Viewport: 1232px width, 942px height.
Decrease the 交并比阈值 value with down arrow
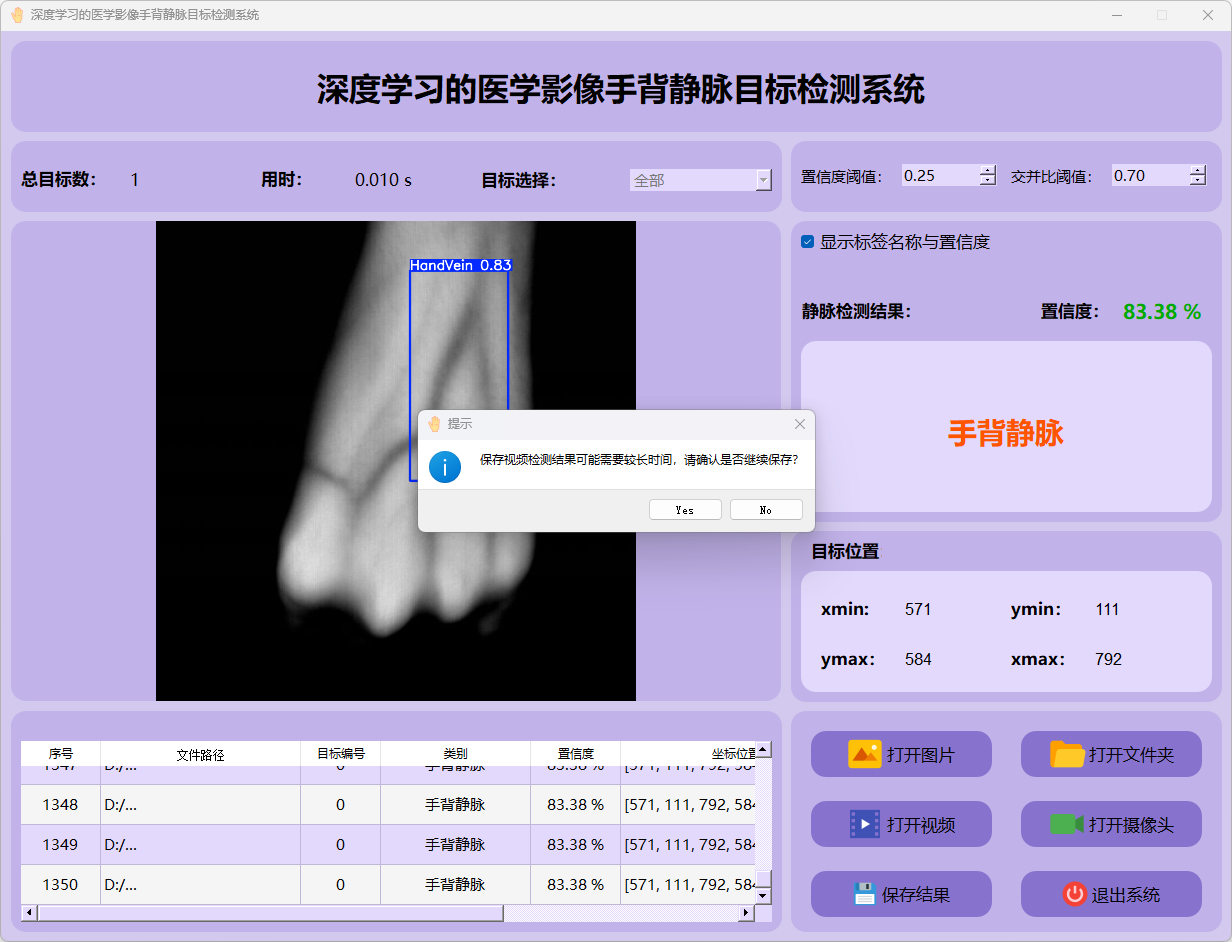pos(1198,181)
